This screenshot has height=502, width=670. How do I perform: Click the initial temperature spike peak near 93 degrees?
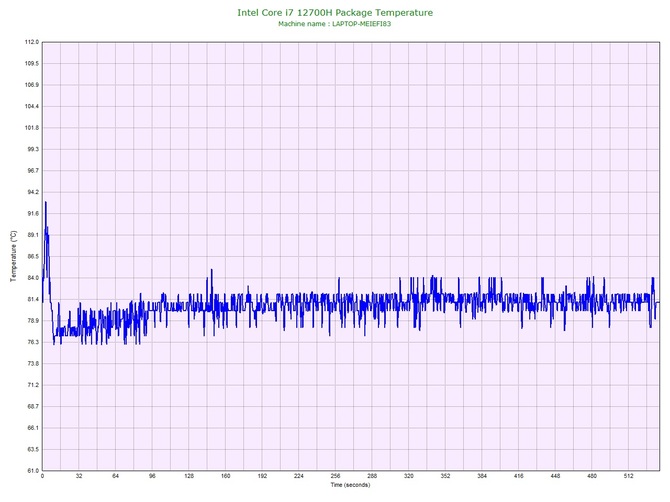(x=45, y=203)
